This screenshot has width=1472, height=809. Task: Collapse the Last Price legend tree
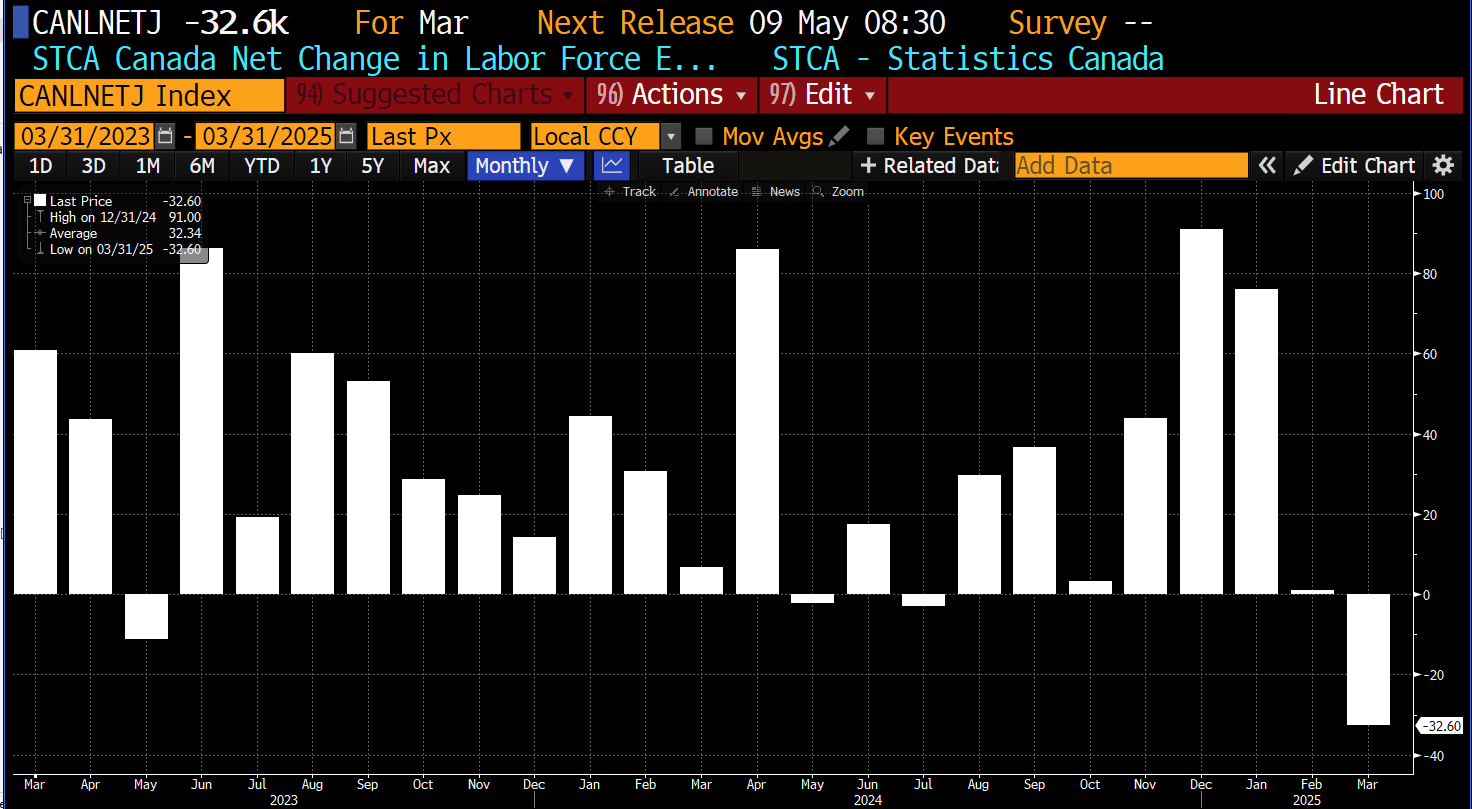point(27,201)
